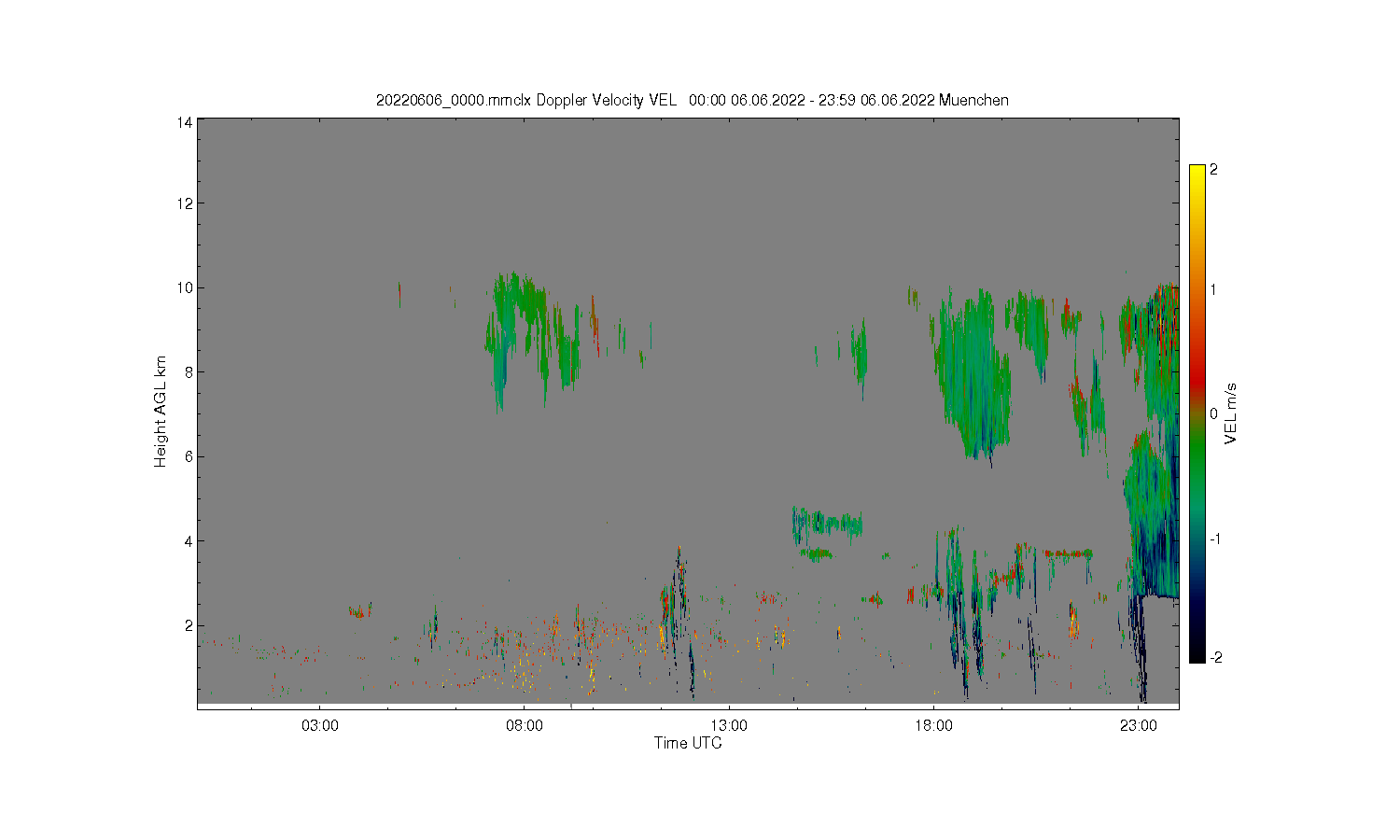This screenshot has height=840, width=1400.
Task: Click the 'Time UTC' x-axis label
Action: 688,743
